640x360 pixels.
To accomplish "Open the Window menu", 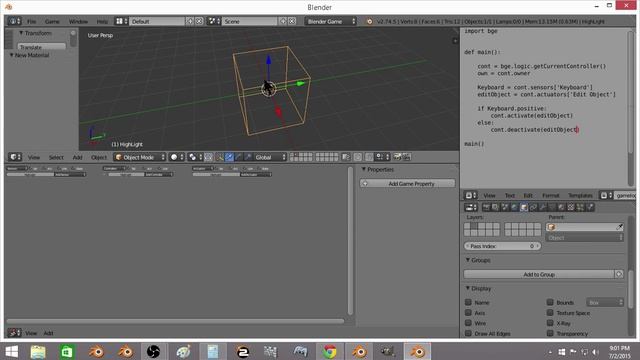I will click(x=78, y=21).
